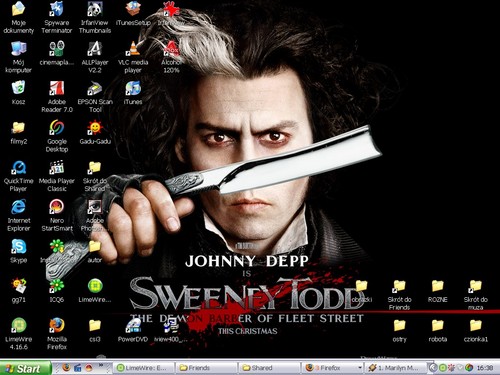Launch Internet Explorer desktop icon
The image size is (500, 375).
point(18,215)
